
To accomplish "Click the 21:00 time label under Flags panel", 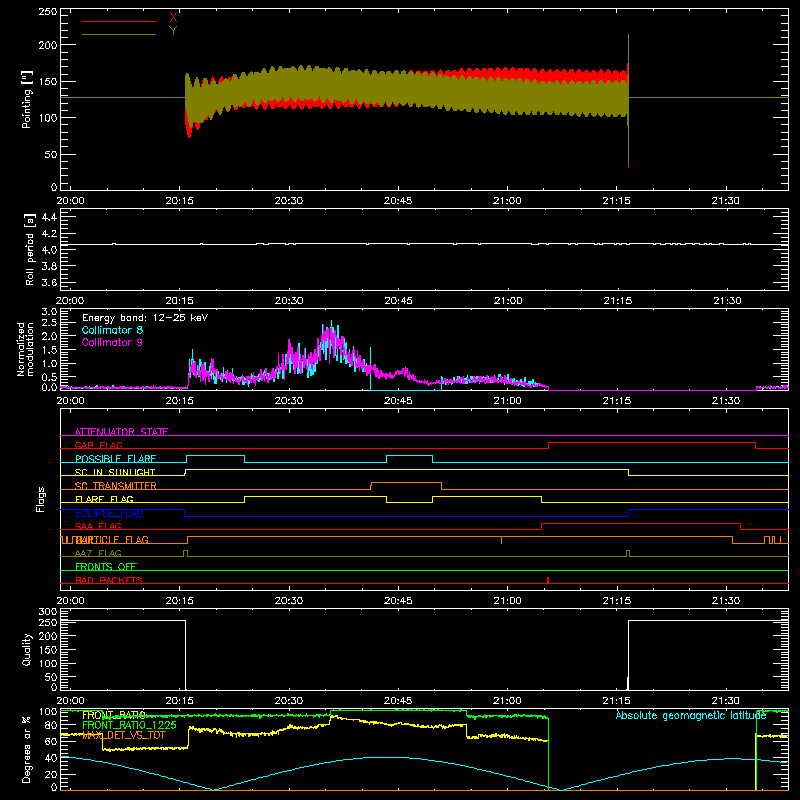I will point(507,601).
